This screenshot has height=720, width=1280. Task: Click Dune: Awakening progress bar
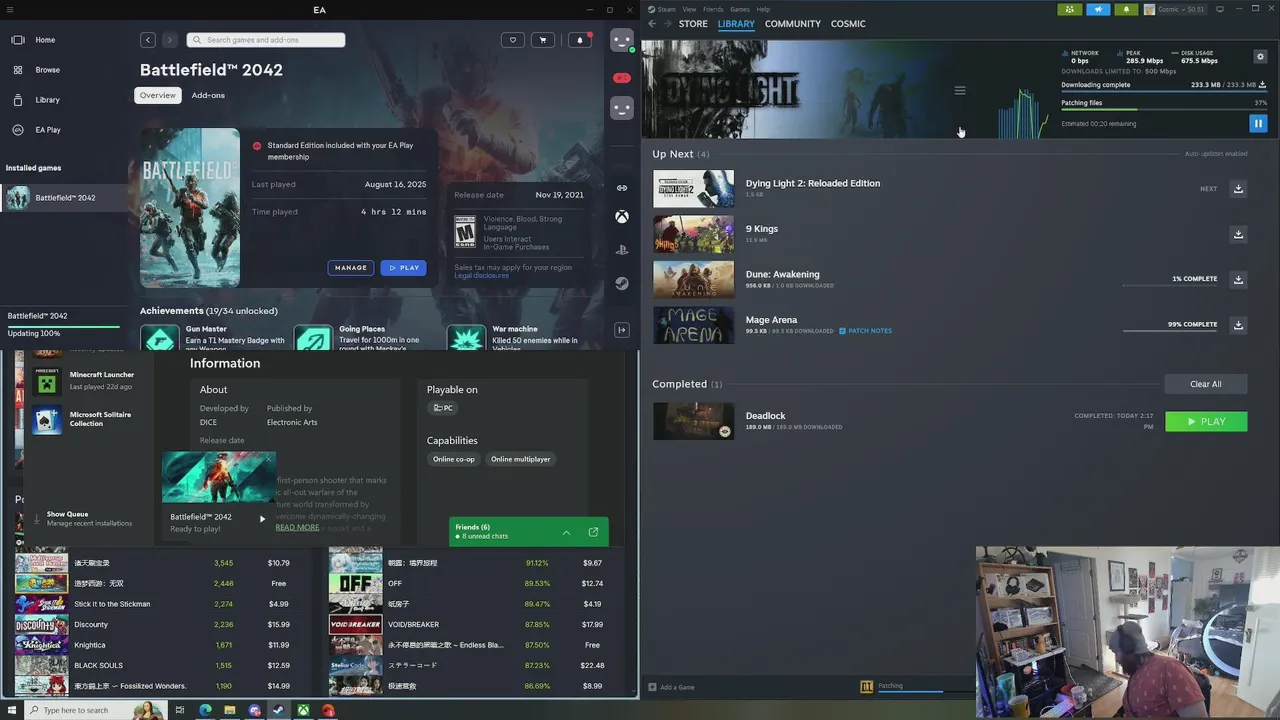1170,285
